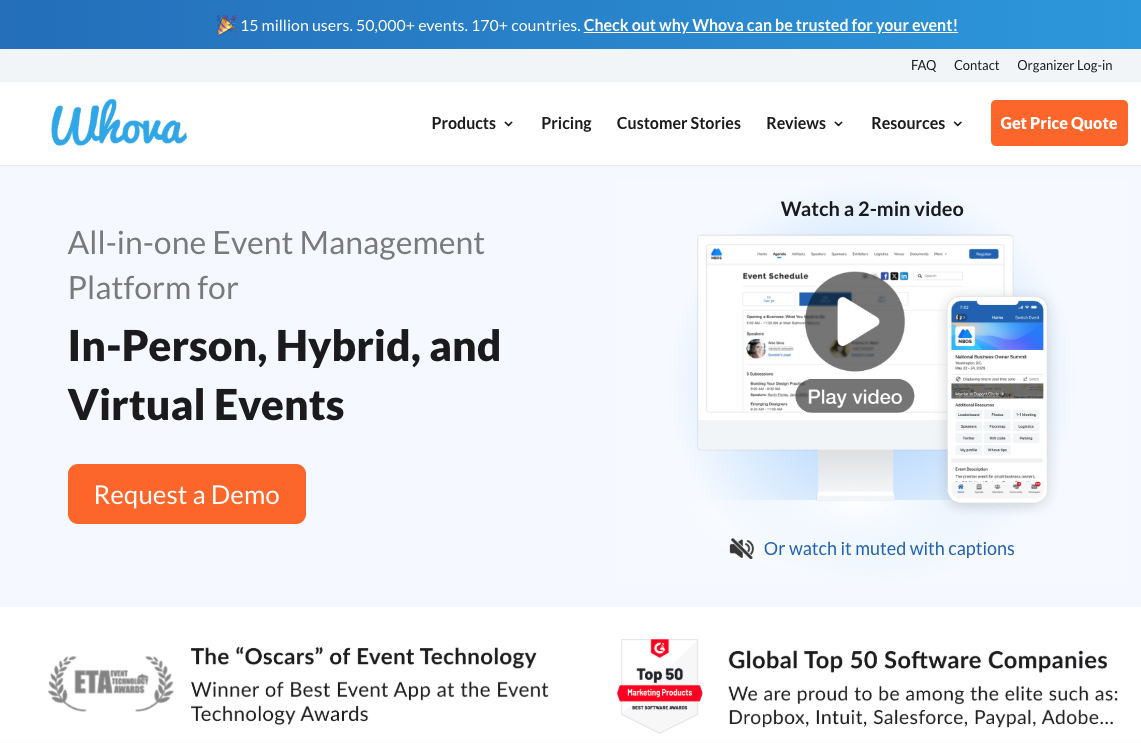This screenshot has width=1141, height=743.
Task: Expand the Resources dropdown chevron
Action: point(958,124)
